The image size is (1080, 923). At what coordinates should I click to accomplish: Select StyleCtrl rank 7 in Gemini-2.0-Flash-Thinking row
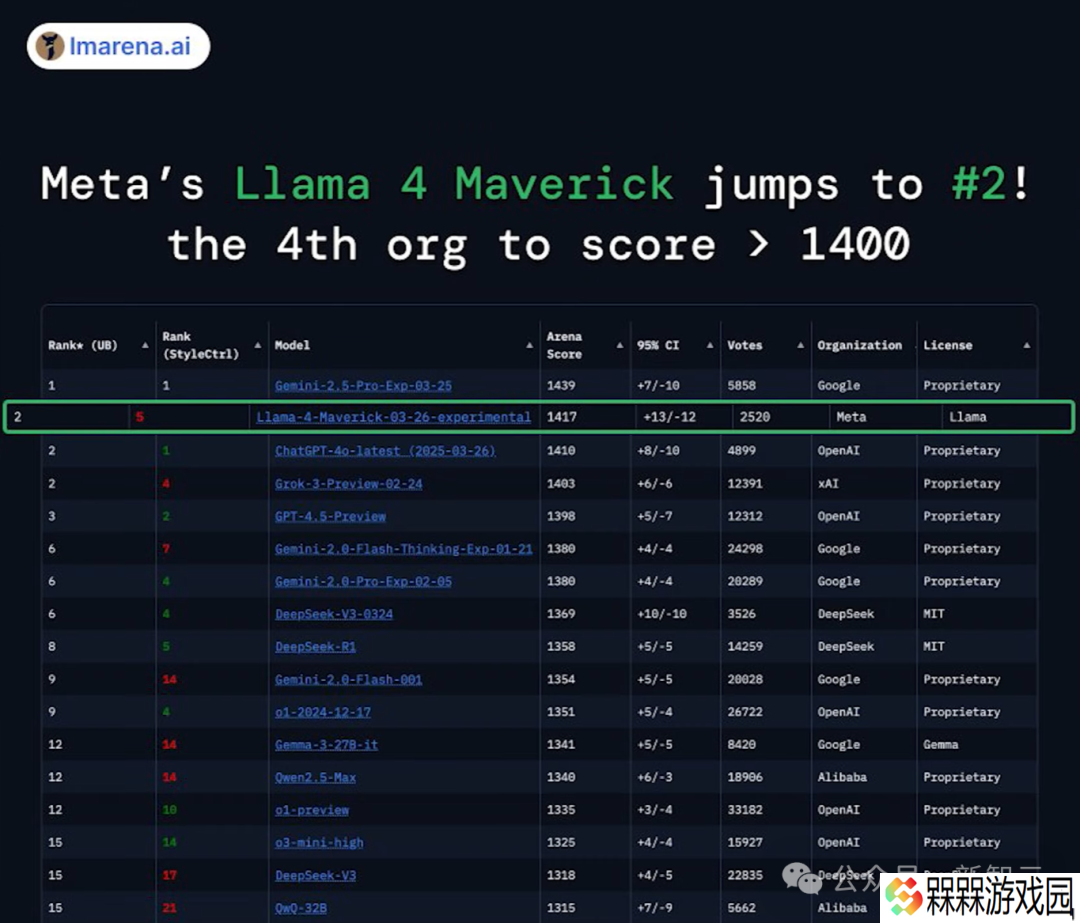click(166, 549)
